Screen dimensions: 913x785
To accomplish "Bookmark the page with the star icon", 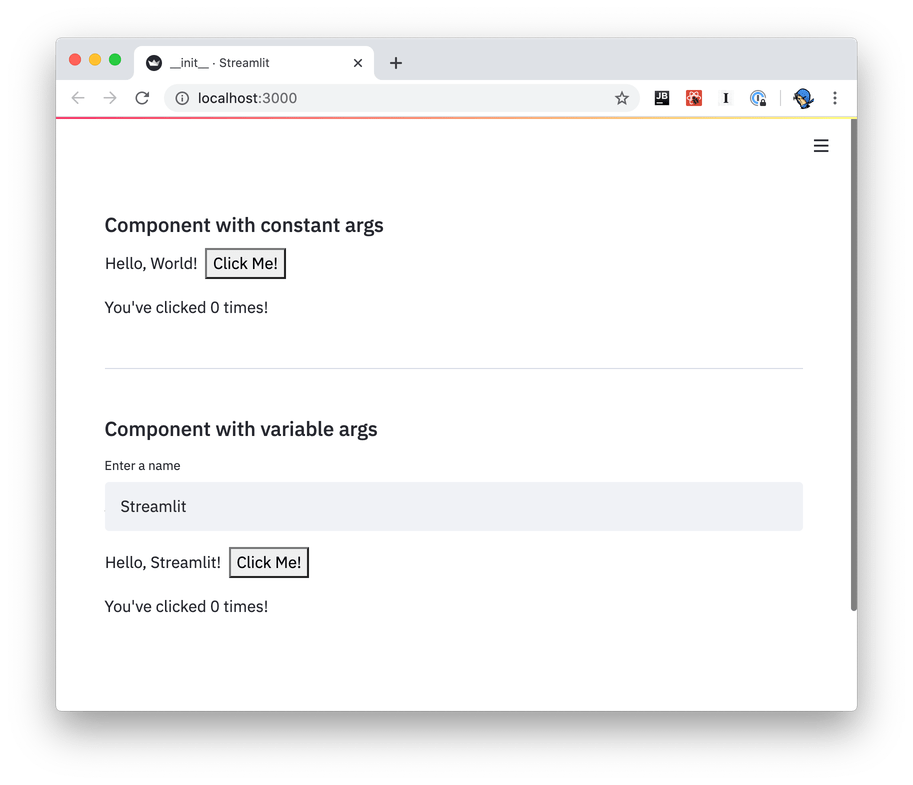I will tap(622, 98).
